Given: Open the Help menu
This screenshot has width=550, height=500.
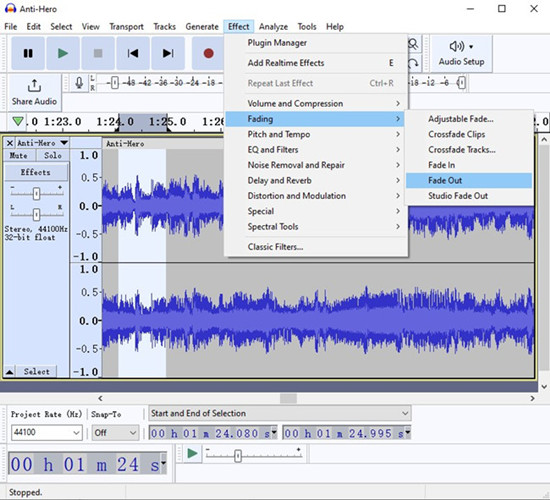Looking at the screenshot, I should [335, 27].
